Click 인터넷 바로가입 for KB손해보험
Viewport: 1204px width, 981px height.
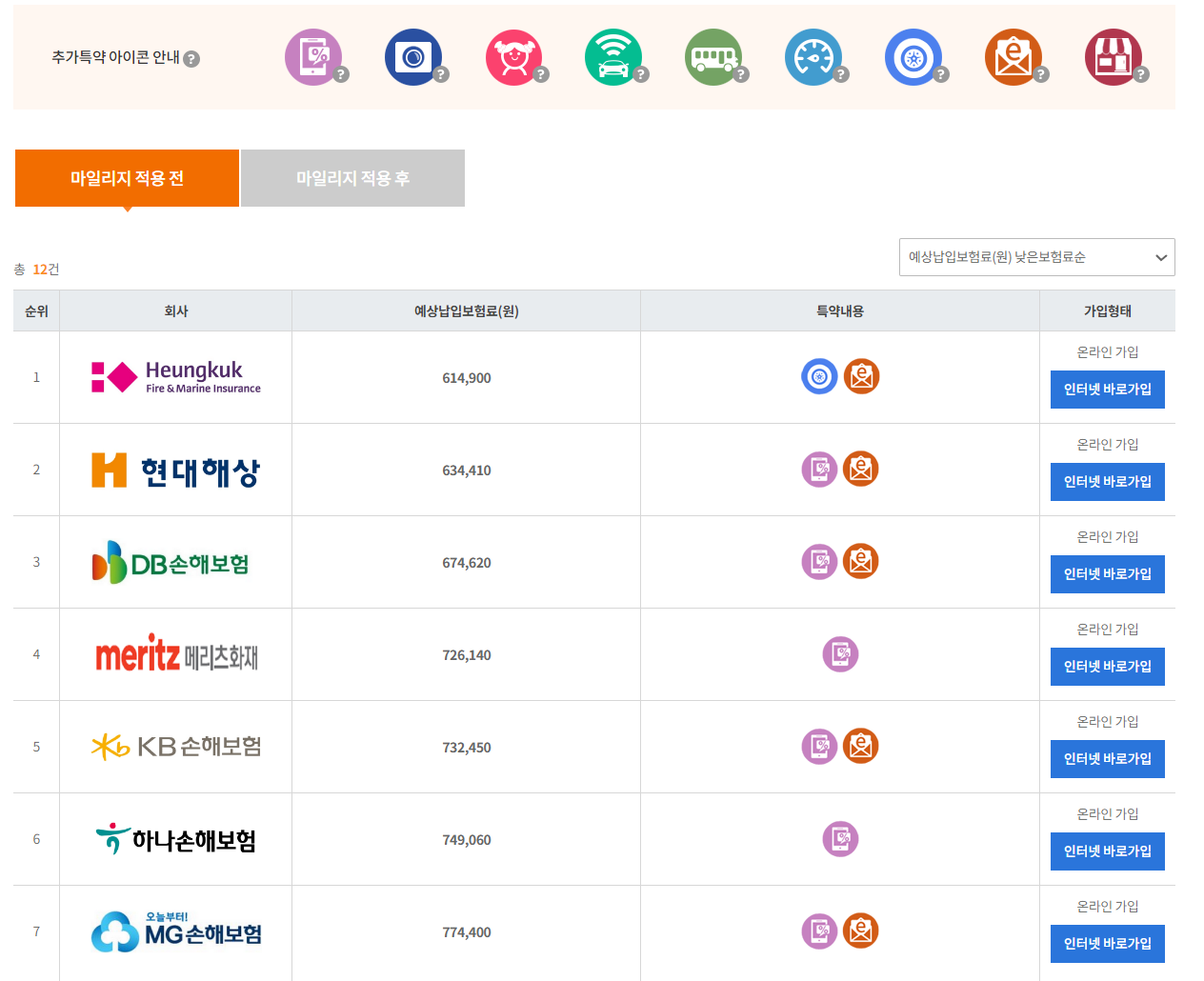pyautogui.click(x=1108, y=759)
